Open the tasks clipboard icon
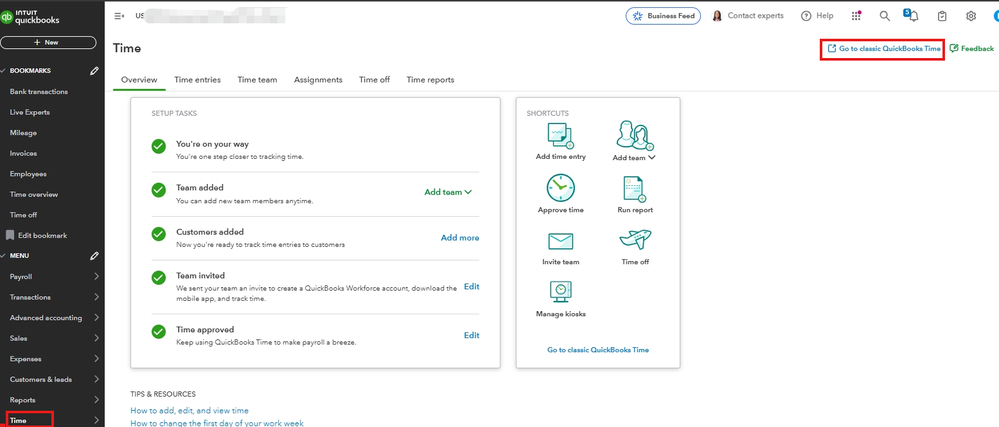Image resolution: width=999 pixels, height=427 pixels. point(942,16)
